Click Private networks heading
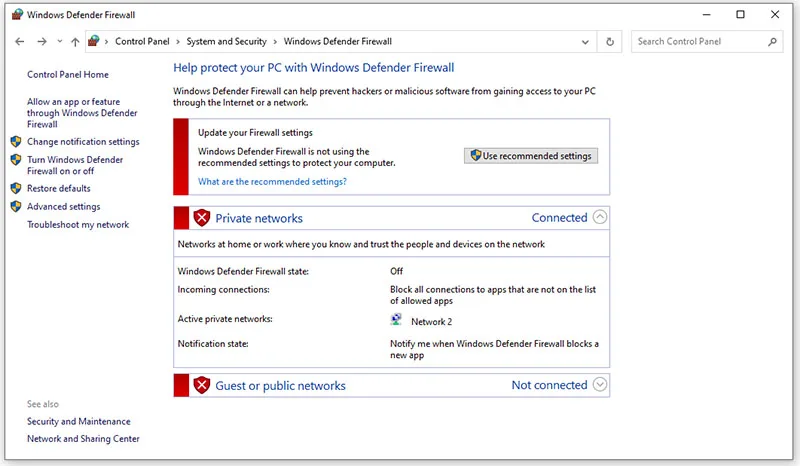The height and width of the screenshot is (466, 800). click(x=259, y=218)
